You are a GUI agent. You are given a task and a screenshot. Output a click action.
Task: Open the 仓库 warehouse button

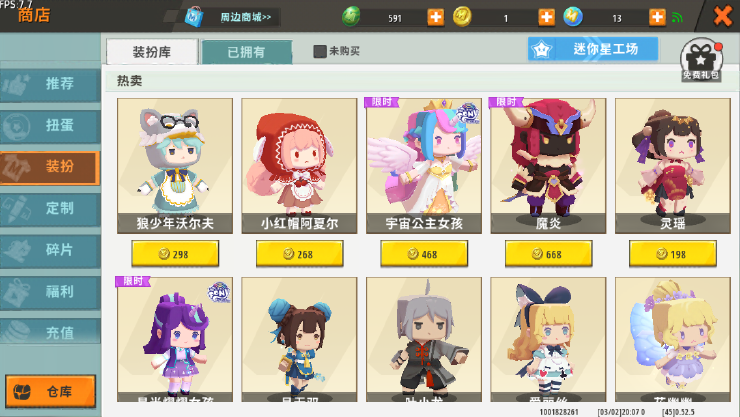point(50,391)
